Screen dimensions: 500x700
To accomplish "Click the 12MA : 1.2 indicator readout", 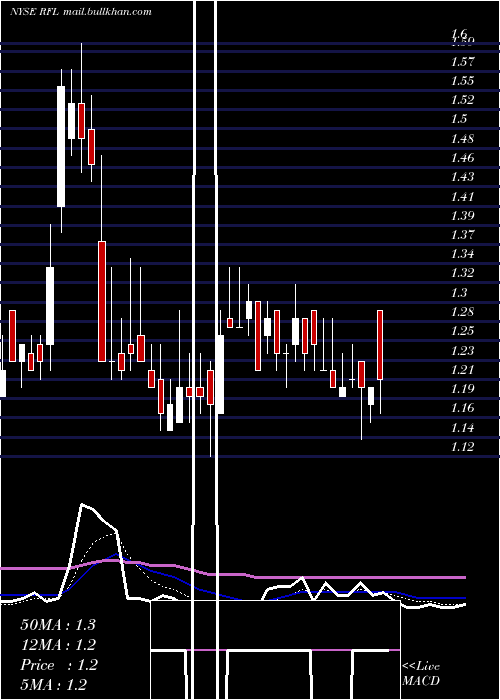I will pyautogui.click(x=58, y=645).
